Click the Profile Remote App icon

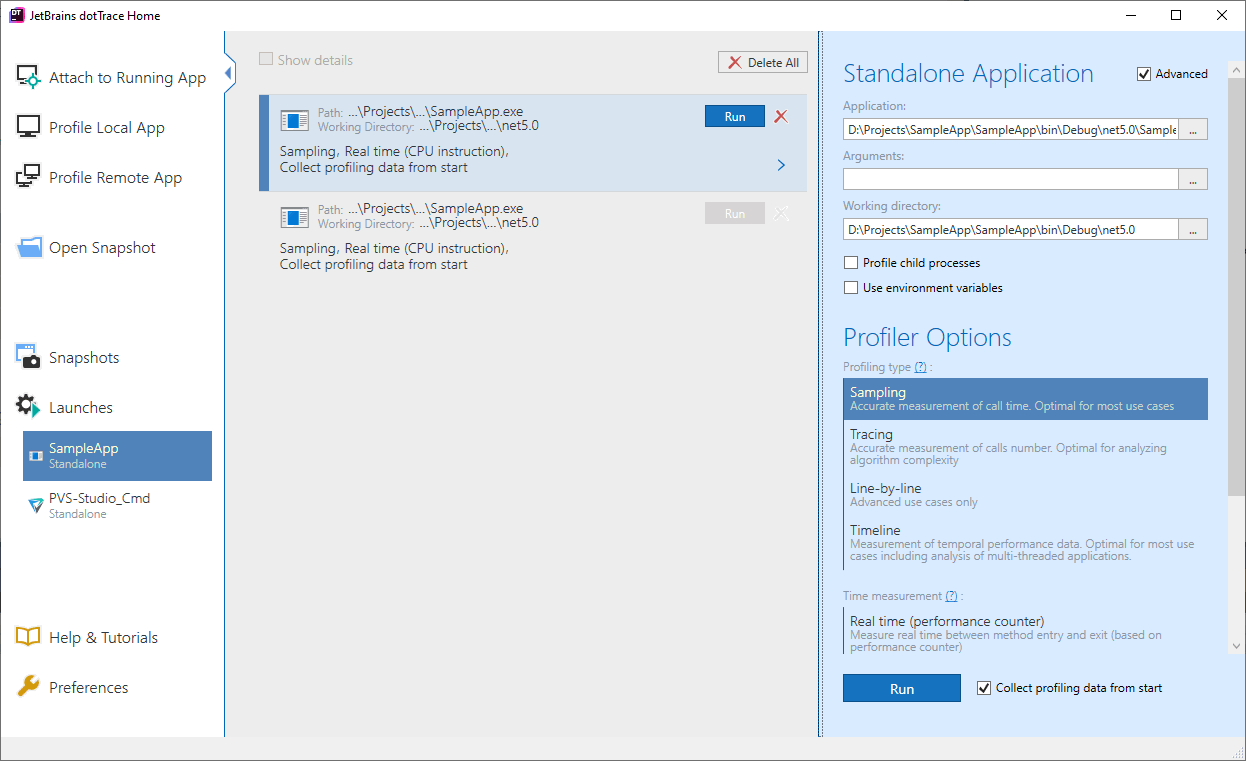28,177
